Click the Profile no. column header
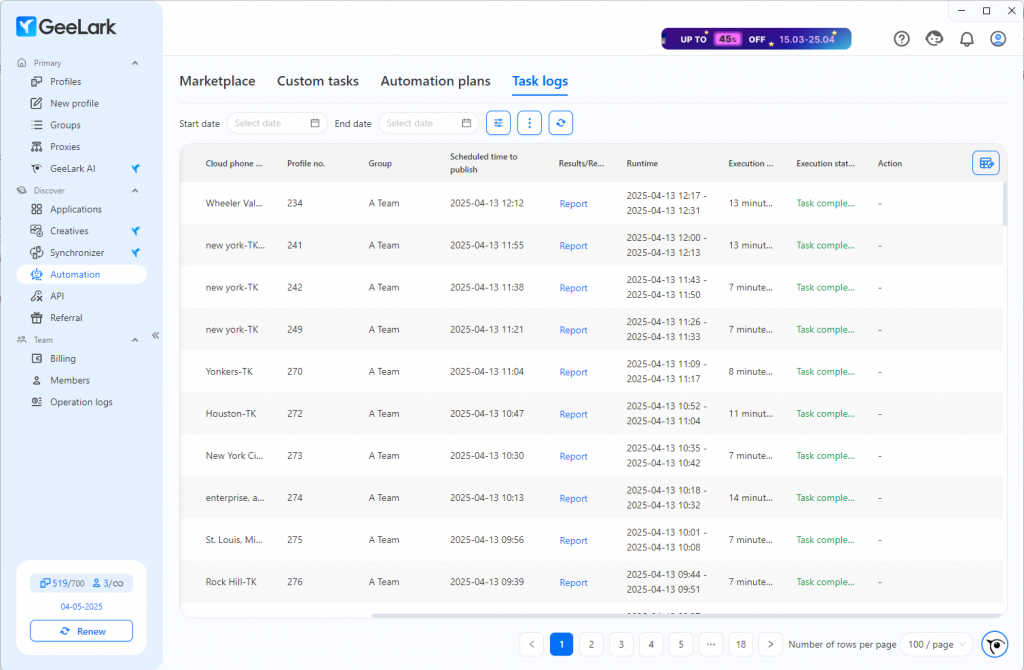 coord(306,163)
